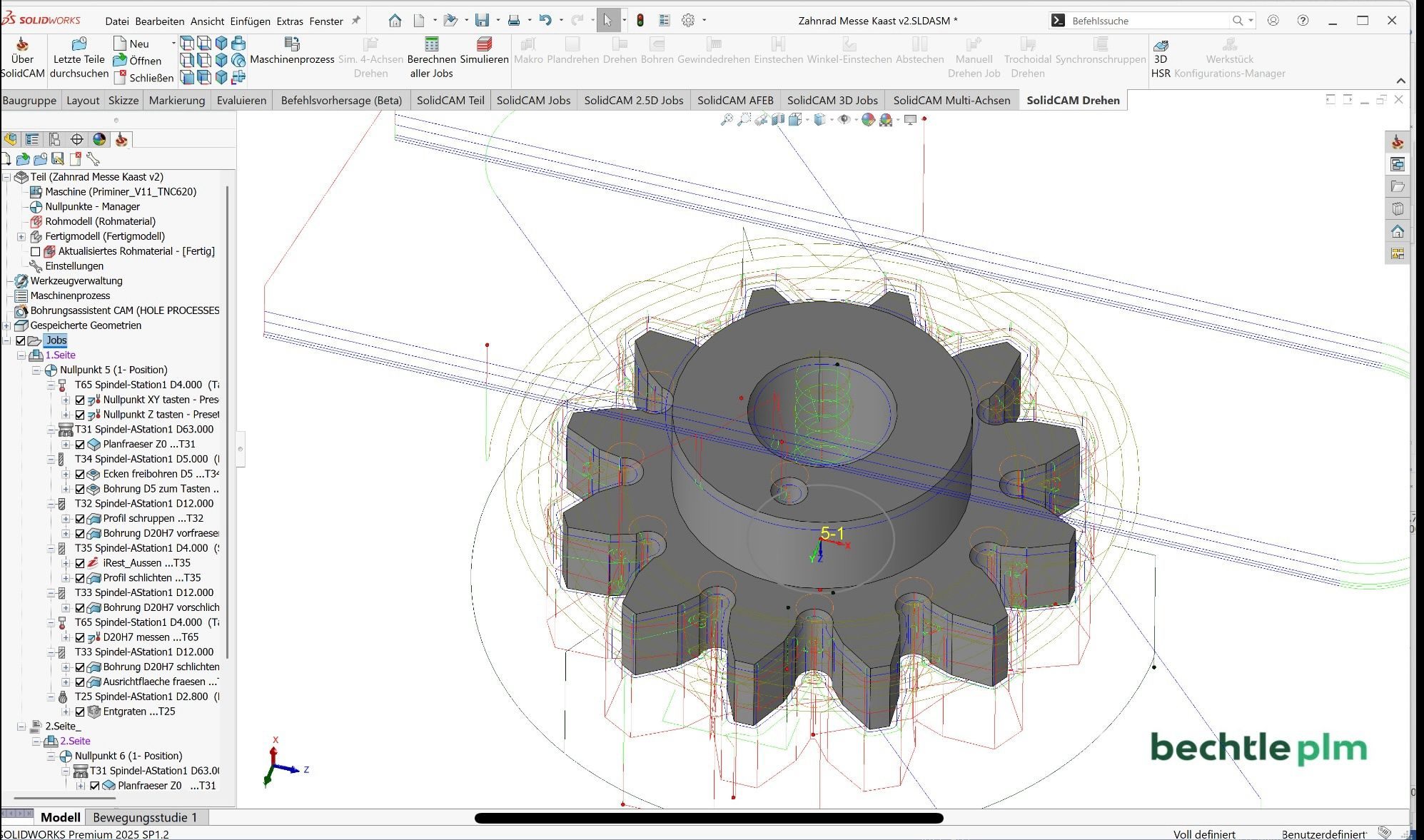The width and height of the screenshot is (1424, 840).
Task: Uncheck the D20H7 messen job
Action: click(x=80, y=637)
